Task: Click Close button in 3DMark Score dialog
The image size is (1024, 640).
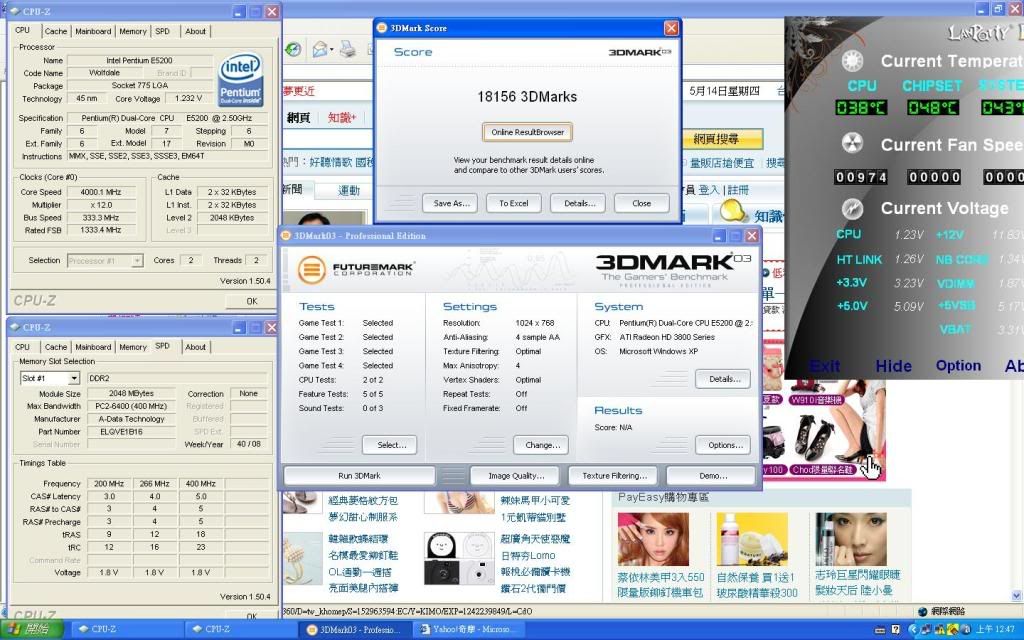Action: [641, 203]
